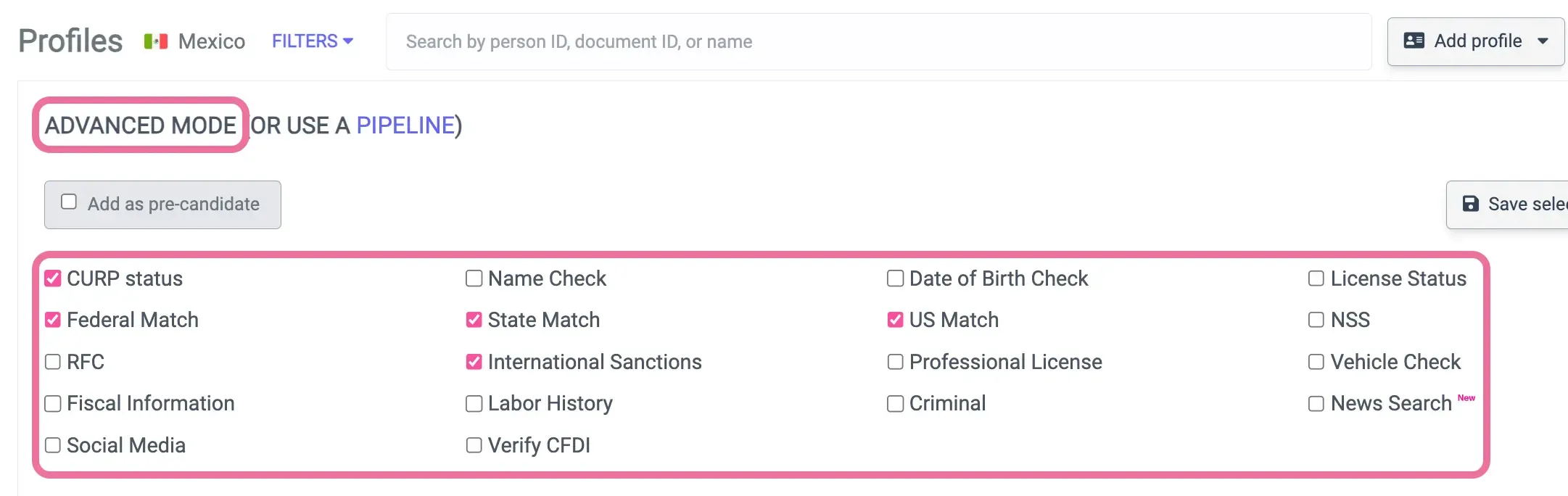The image size is (1568, 496).
Task: Enable the RFC check
Action: (x=52, y=361)
